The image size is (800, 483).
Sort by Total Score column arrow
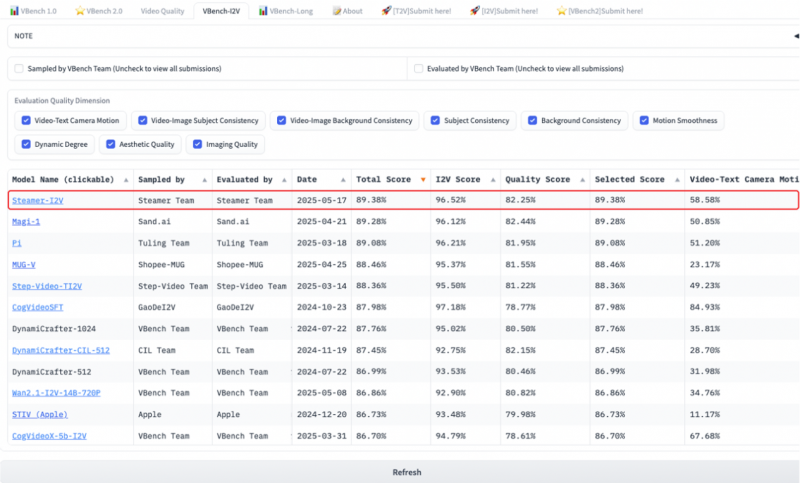tap(423, 180)
